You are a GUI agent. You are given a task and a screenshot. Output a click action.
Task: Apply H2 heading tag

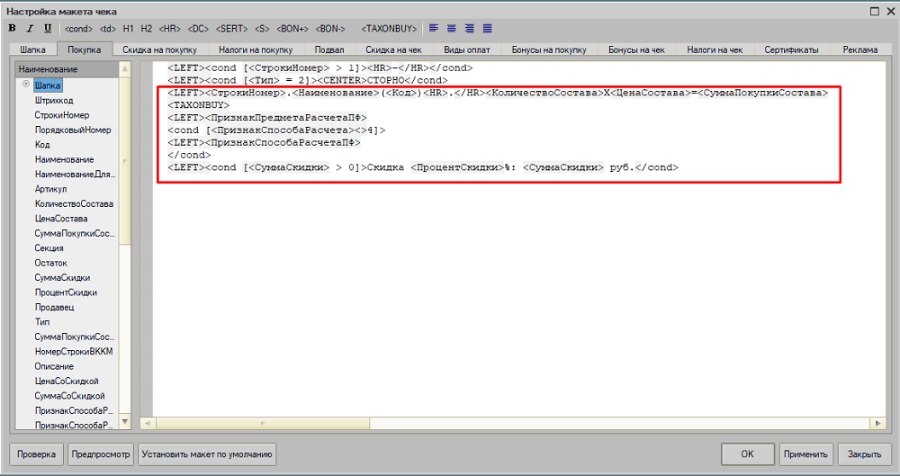click(146, 28)
